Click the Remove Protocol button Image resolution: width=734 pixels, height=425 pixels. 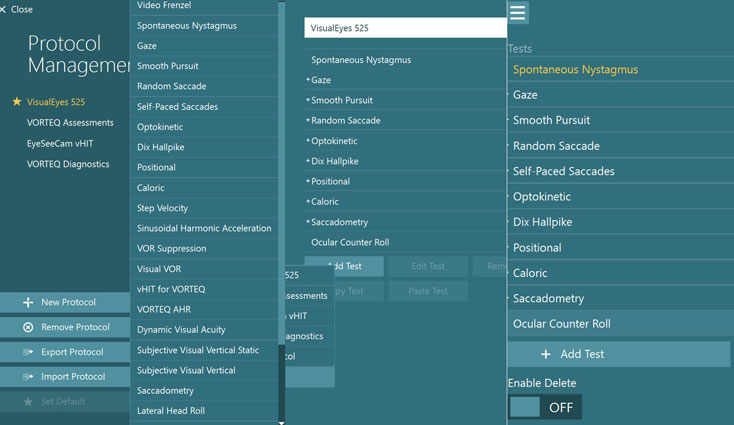(65, 327)
